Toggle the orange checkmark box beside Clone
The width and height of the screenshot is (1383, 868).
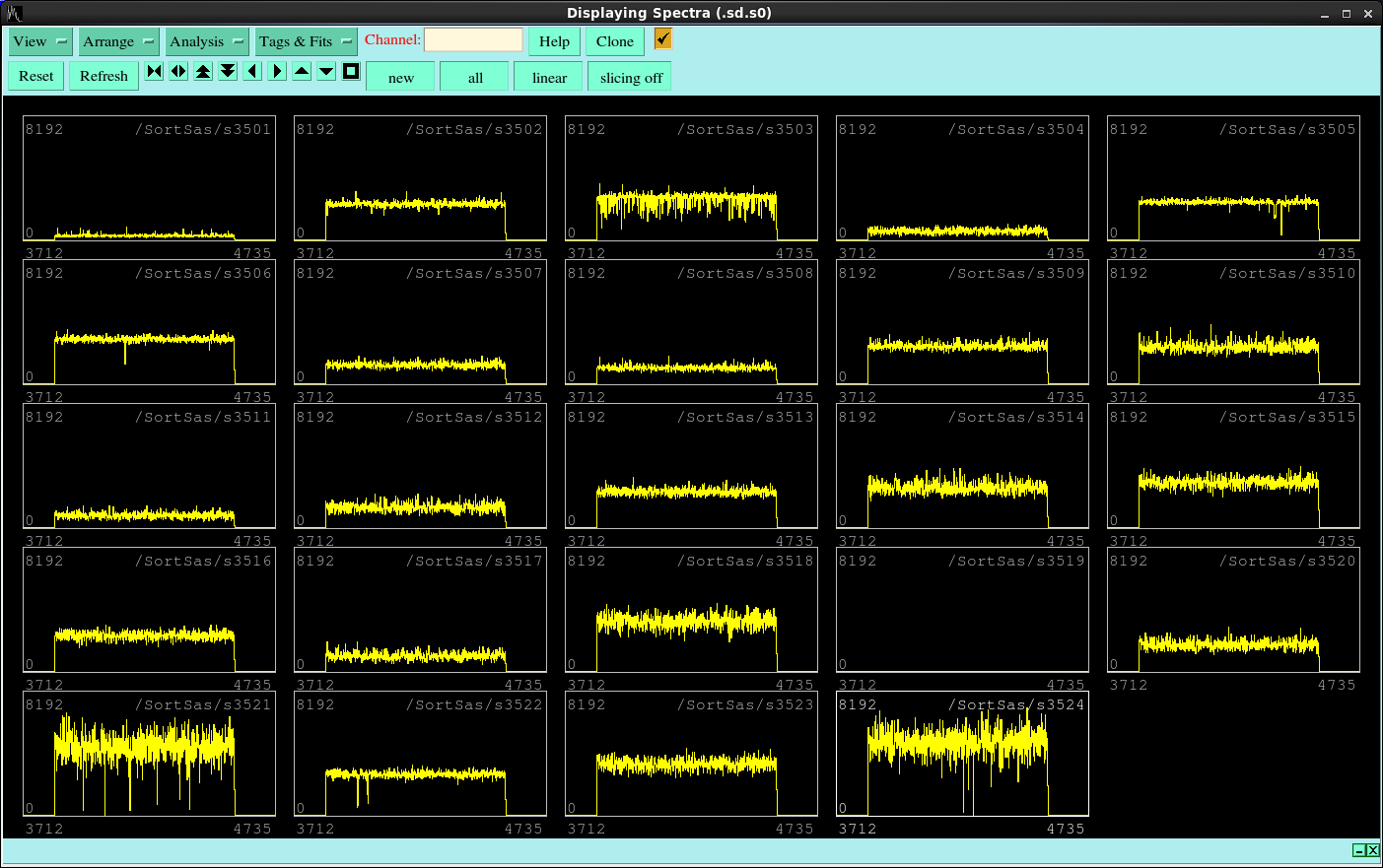(x=662, y=38)
